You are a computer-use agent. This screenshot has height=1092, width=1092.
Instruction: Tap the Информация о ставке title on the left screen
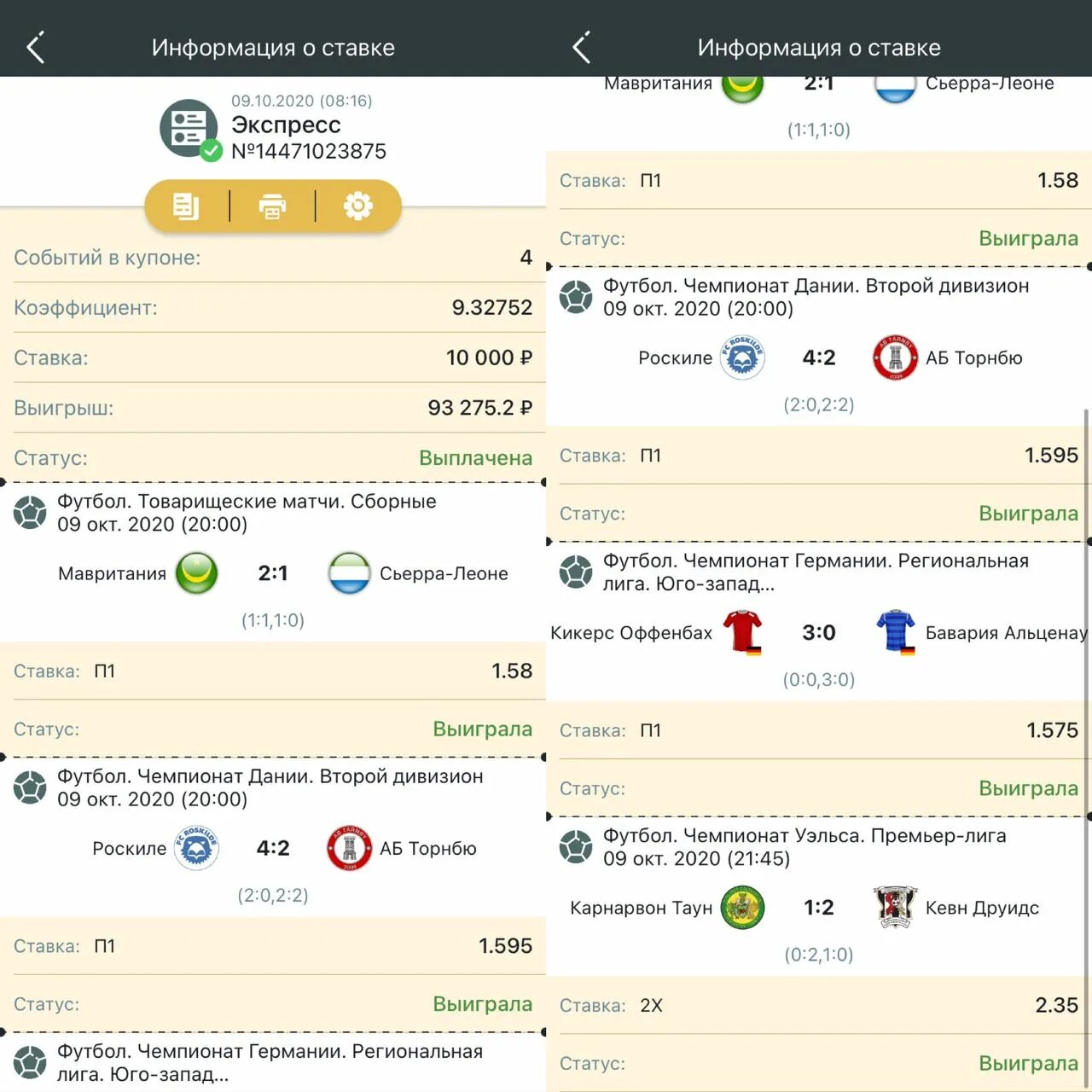pyautogui.click(x=273, y=48)
